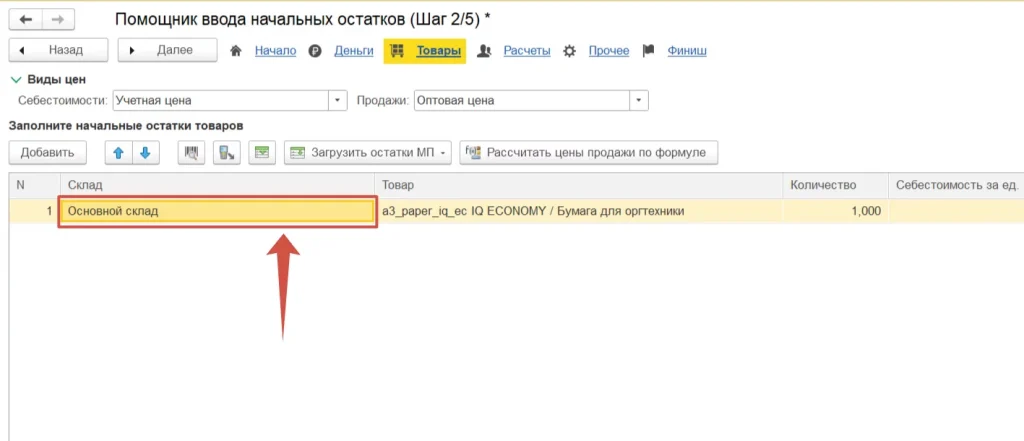
Task: Click the flag icon beside Финиш
Action: click(x=648, y=50)
